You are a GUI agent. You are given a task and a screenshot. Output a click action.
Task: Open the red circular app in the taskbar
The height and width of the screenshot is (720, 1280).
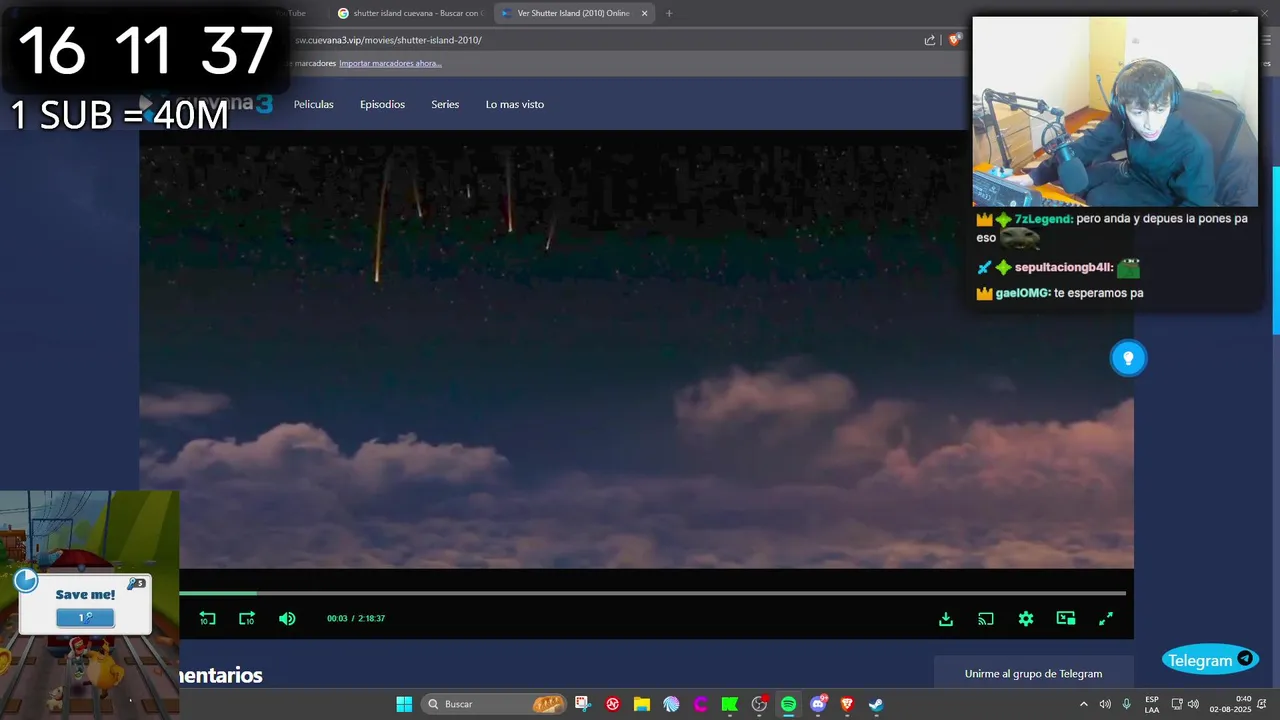coord(612,704)
